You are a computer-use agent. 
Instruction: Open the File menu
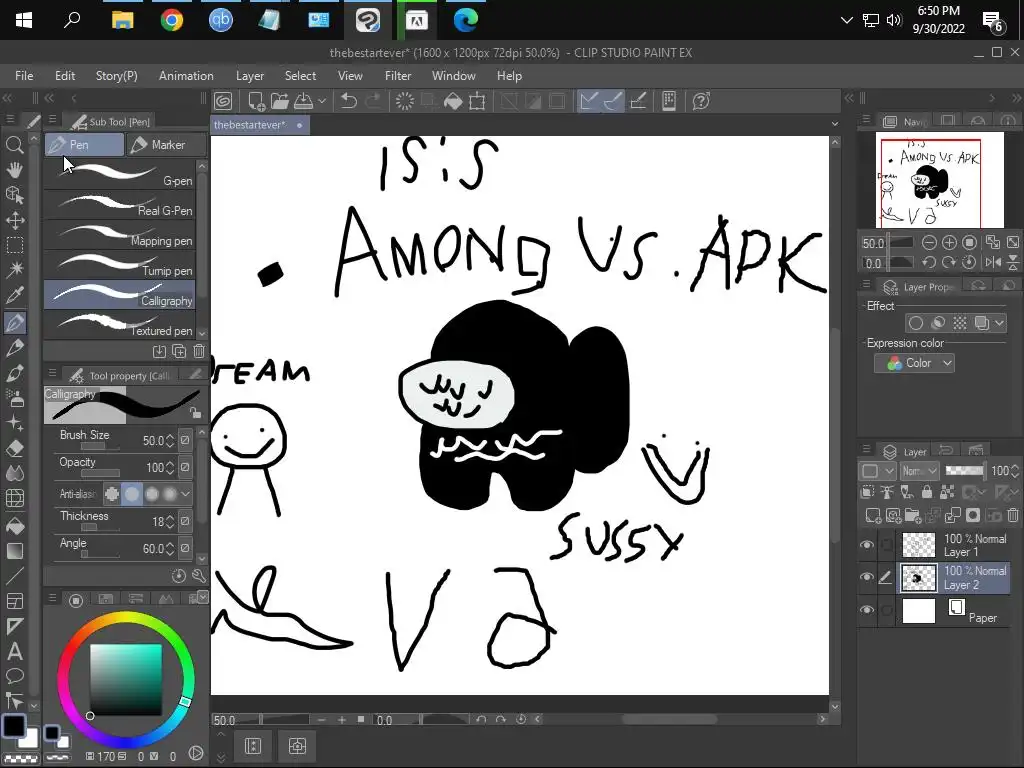(24, 76)
